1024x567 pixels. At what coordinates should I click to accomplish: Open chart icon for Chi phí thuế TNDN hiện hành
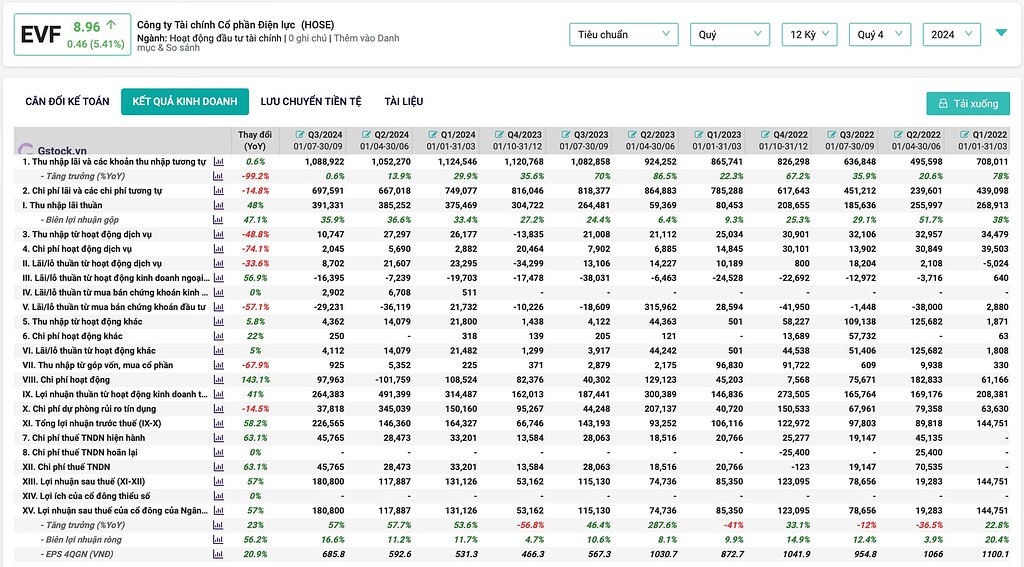(218, 437)
